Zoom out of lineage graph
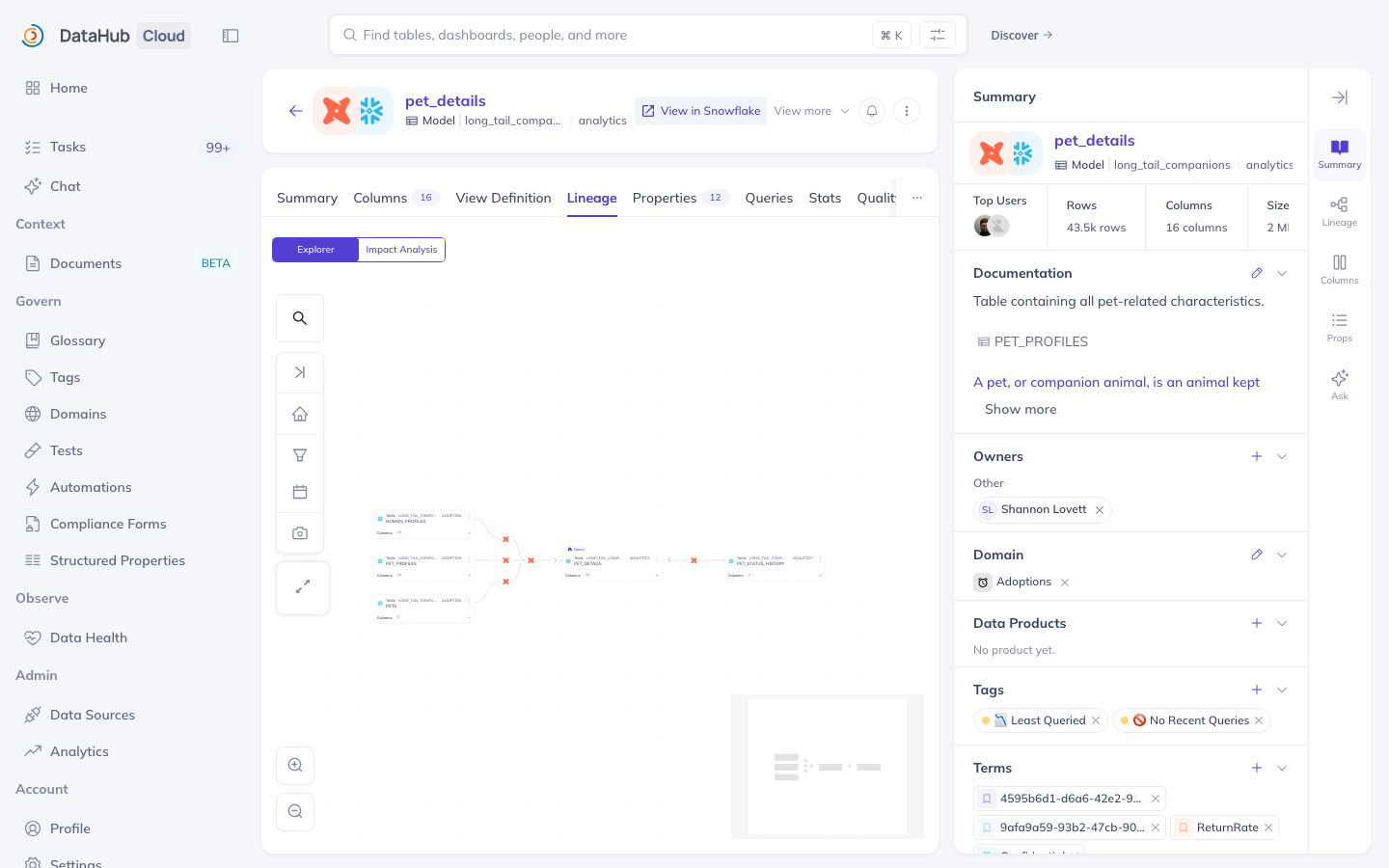Screen dimensions: 1389x868 tap(295, 811)
